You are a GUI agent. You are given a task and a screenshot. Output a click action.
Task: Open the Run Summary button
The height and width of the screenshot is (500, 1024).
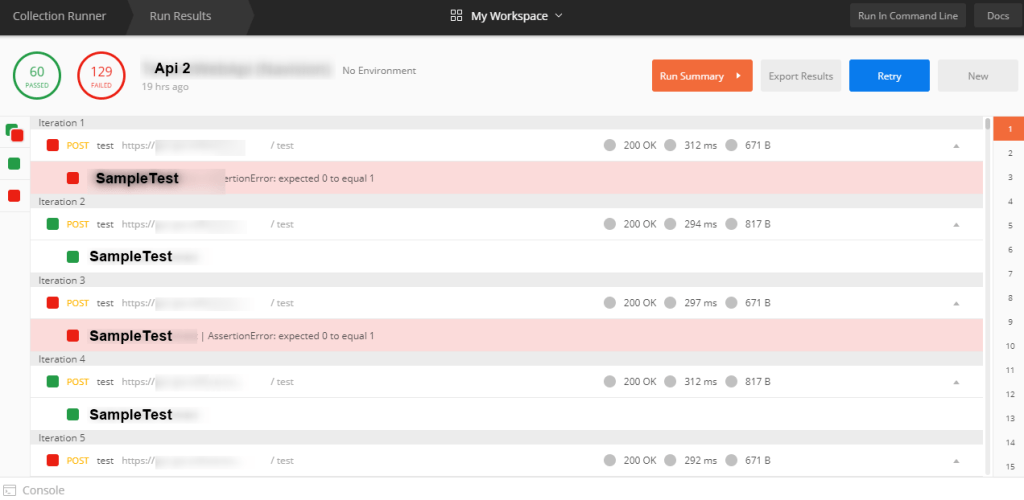coord(701,76)
